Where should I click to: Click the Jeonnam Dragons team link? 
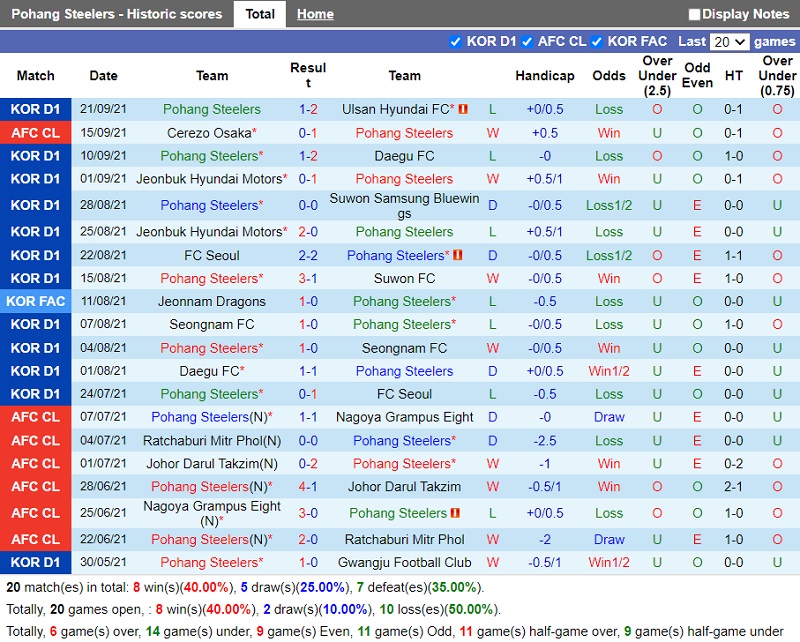(x=211, y=301)
